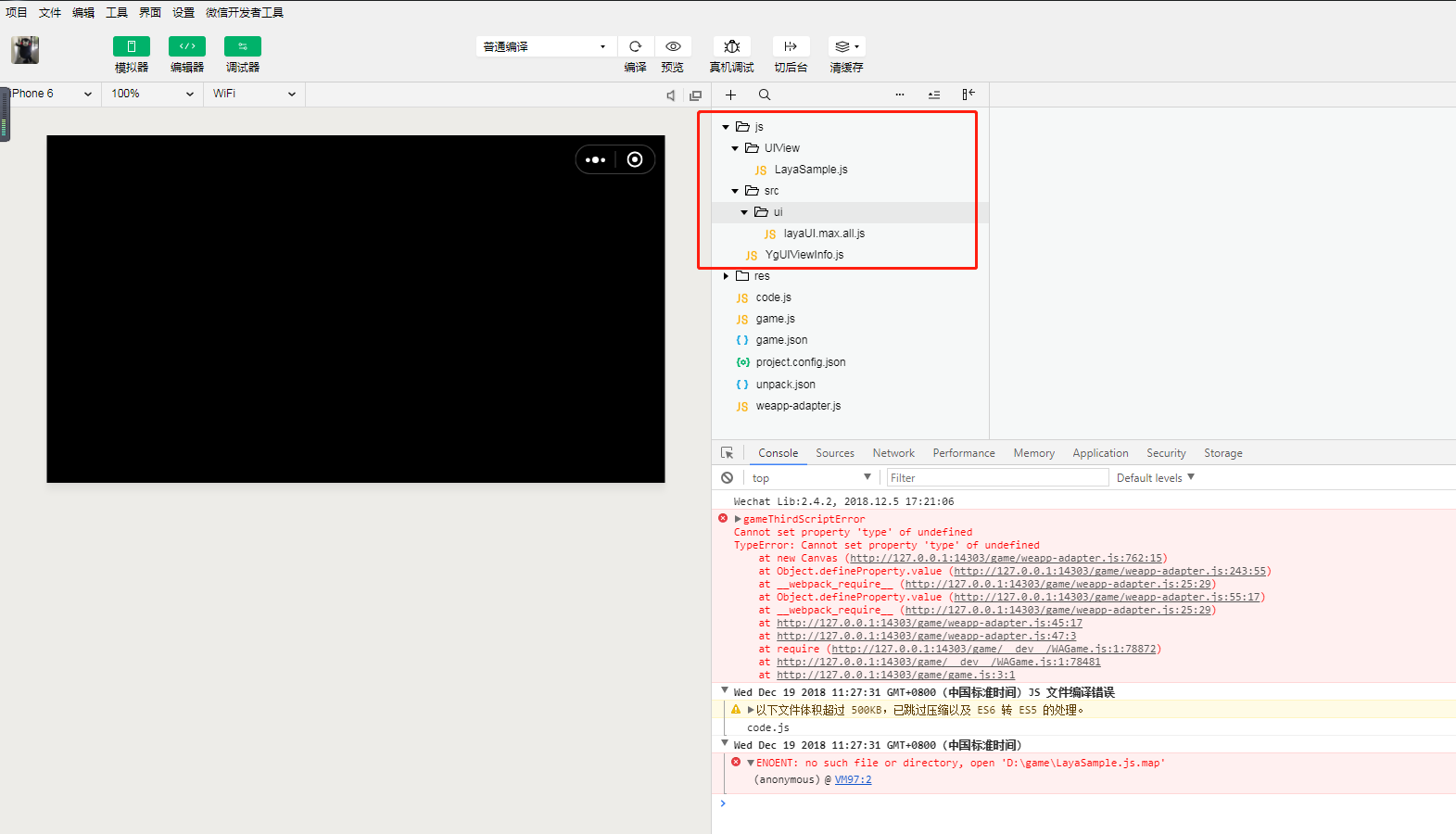Mute simulator using the speaker icon
1456x834 pixels.
point(671,95)
